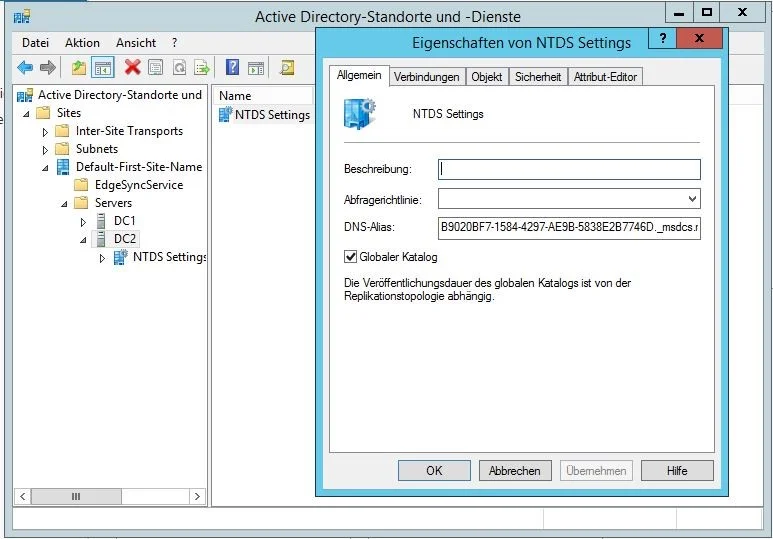Open Properties via toolbar sheet icon
Image resolution: width=773 pixels, height=539 pixels.
pos(155,67)
